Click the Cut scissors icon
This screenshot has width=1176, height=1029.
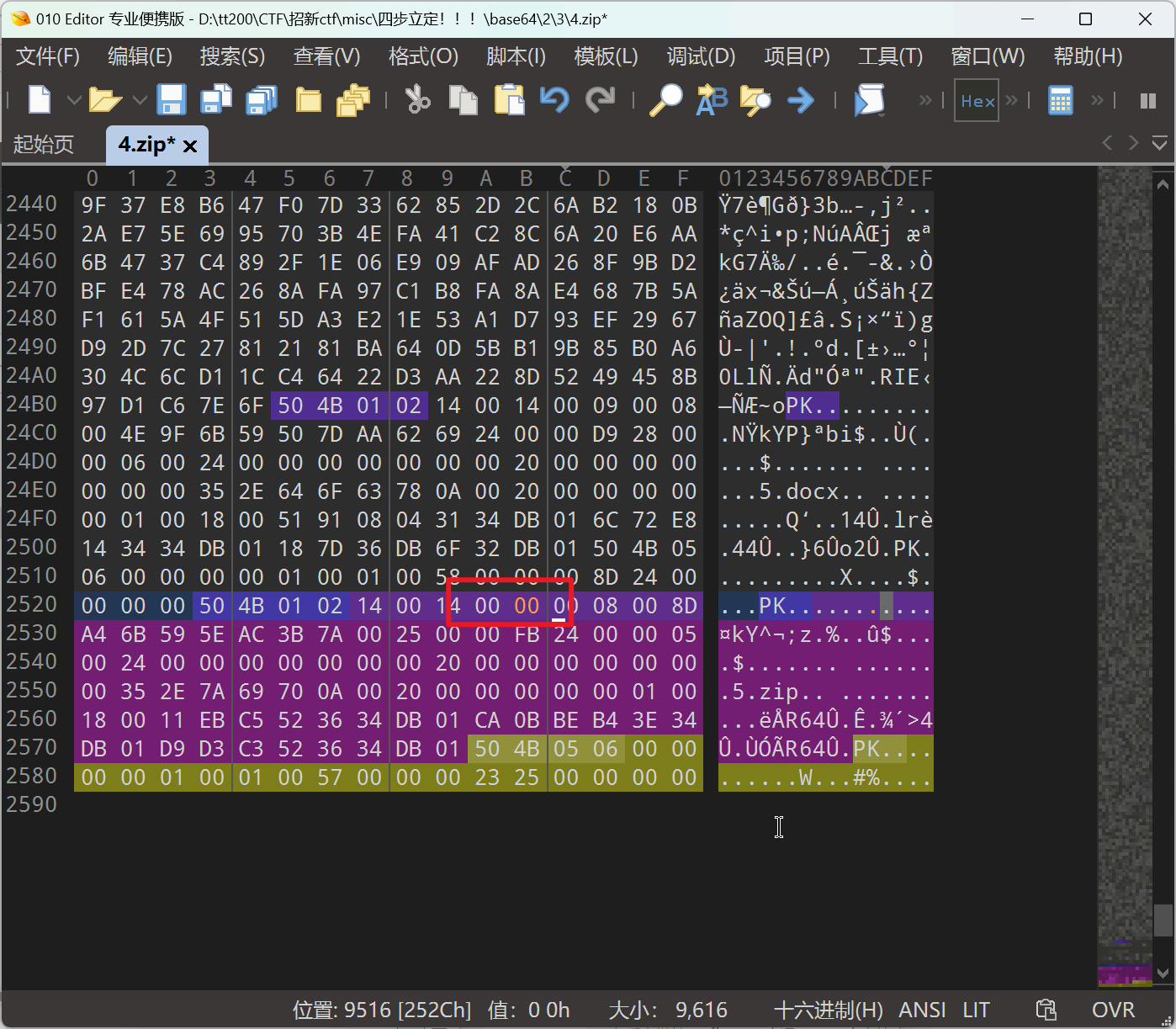tap(417, 100)
